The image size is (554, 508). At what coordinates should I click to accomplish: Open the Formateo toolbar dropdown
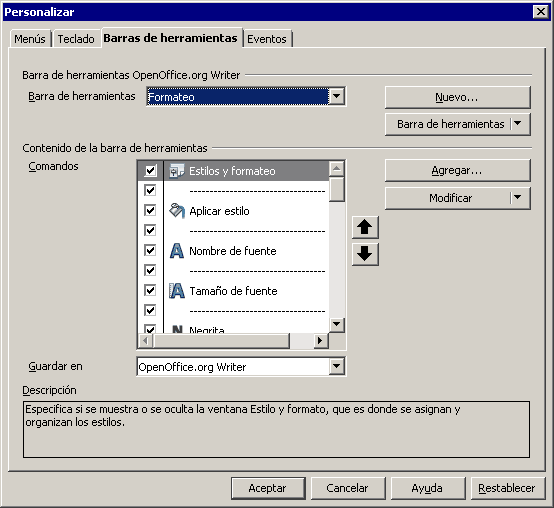[x=336, y=96]
